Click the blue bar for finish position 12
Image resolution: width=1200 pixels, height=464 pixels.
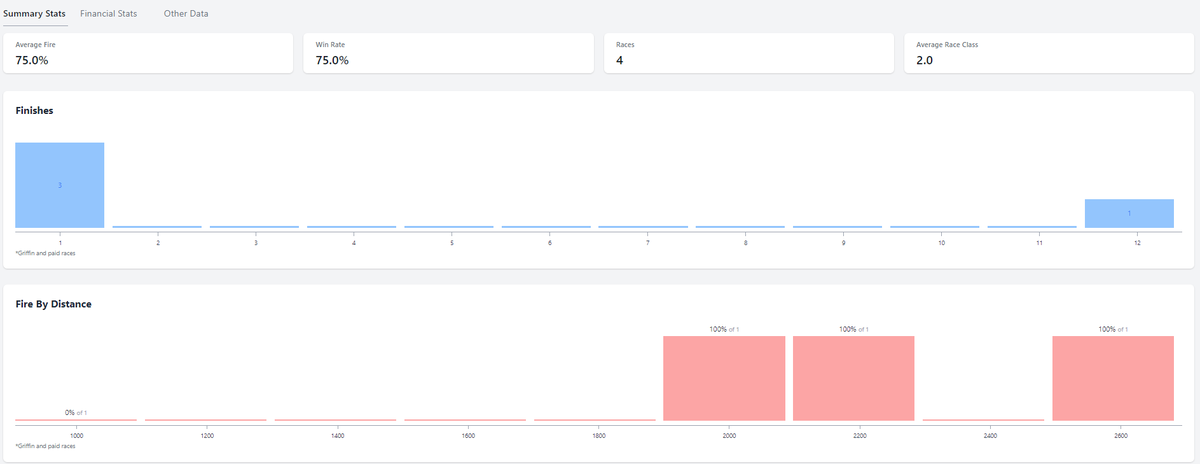click(1129, 213)
